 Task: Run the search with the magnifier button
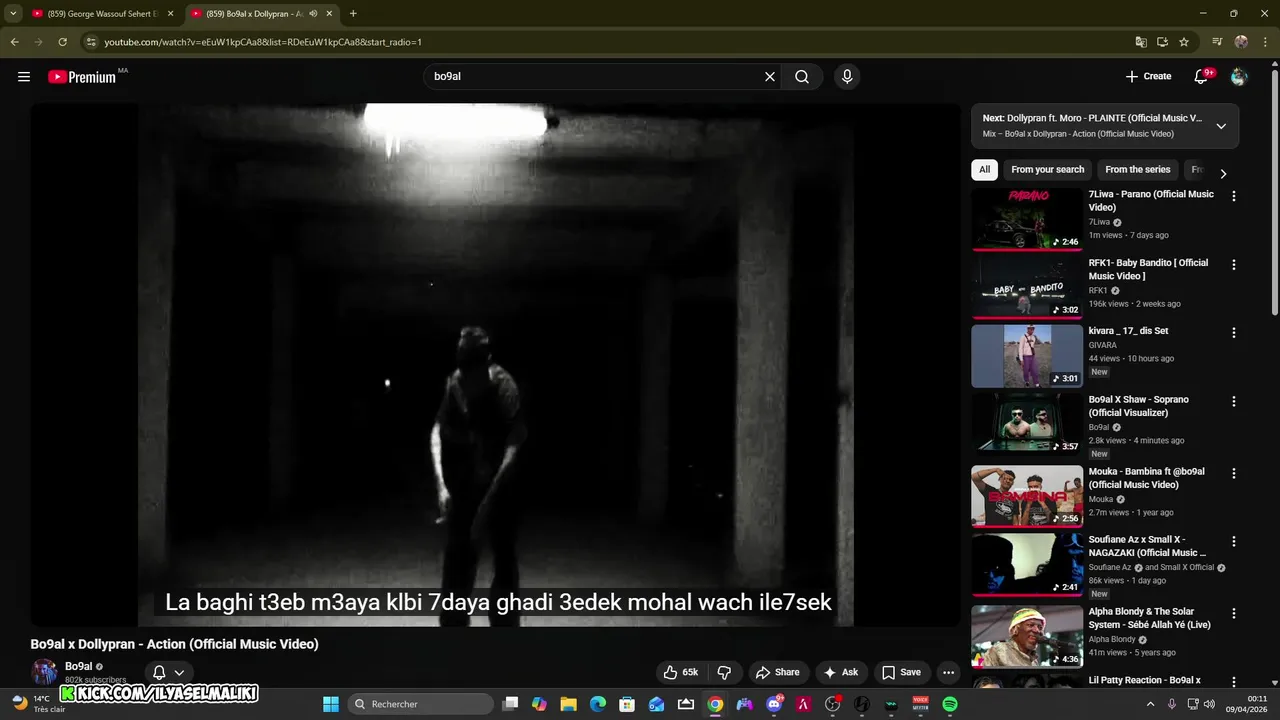pos(802,76)
